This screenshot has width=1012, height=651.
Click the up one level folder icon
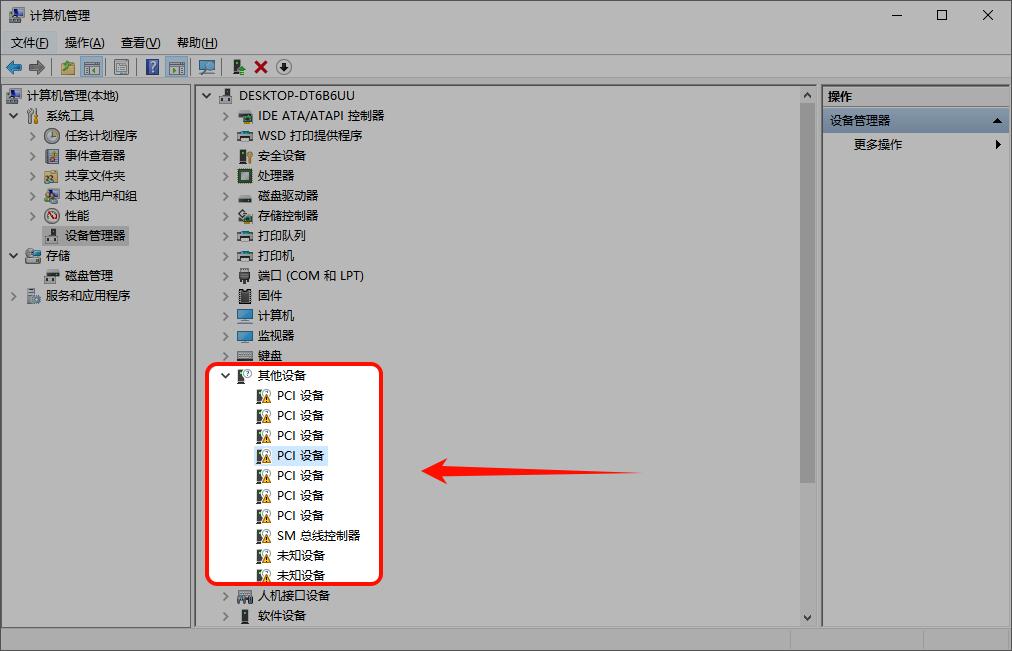[x=67, y=67]
